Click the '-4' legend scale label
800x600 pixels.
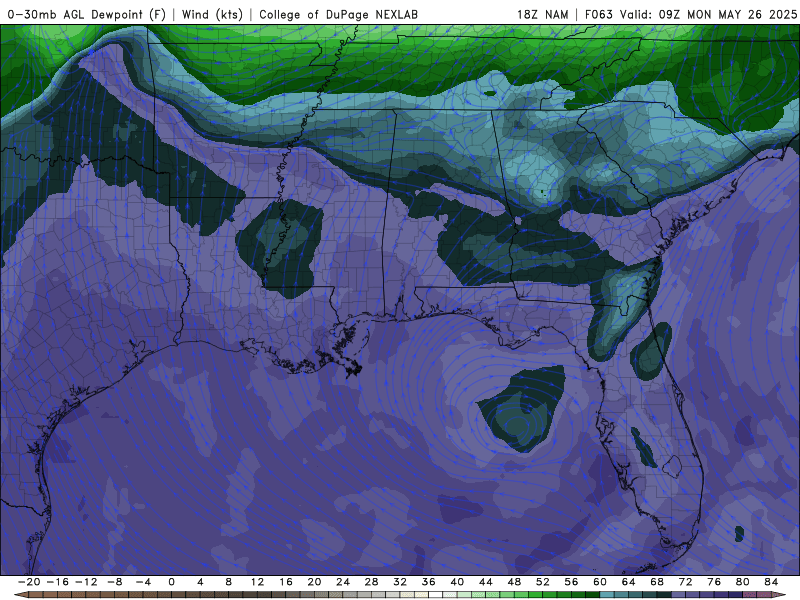point(143,582)
